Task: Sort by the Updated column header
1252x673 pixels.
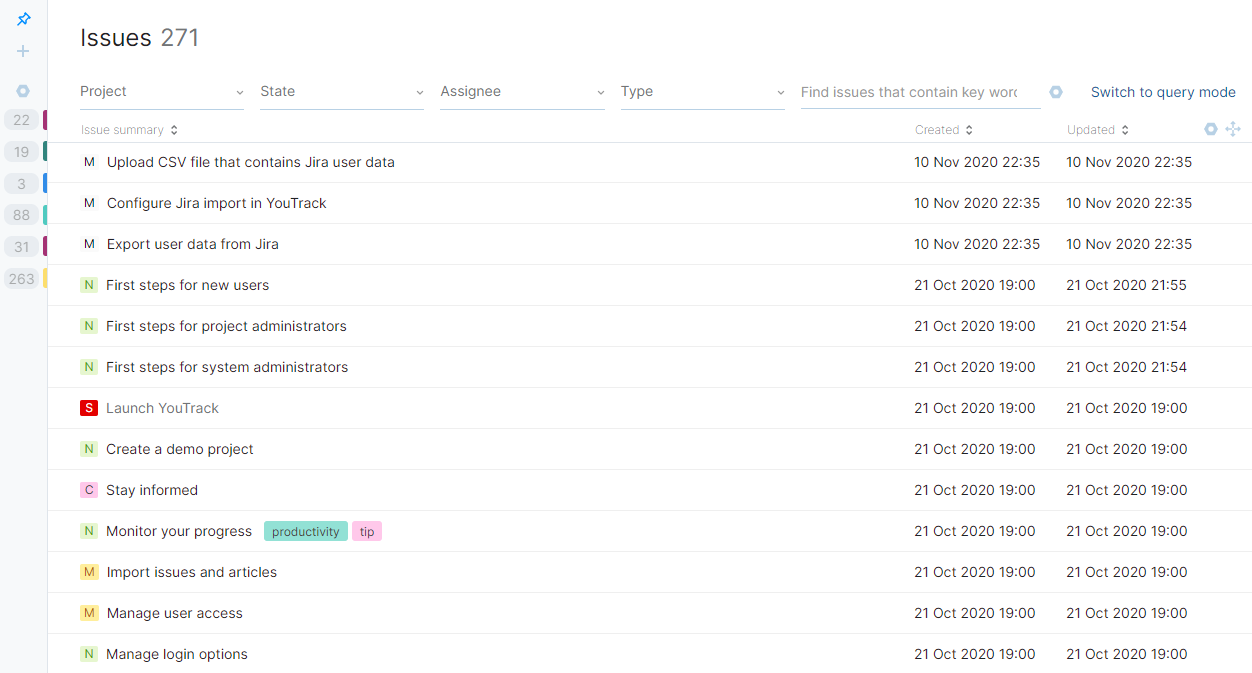Action: tap(1097, 130)
